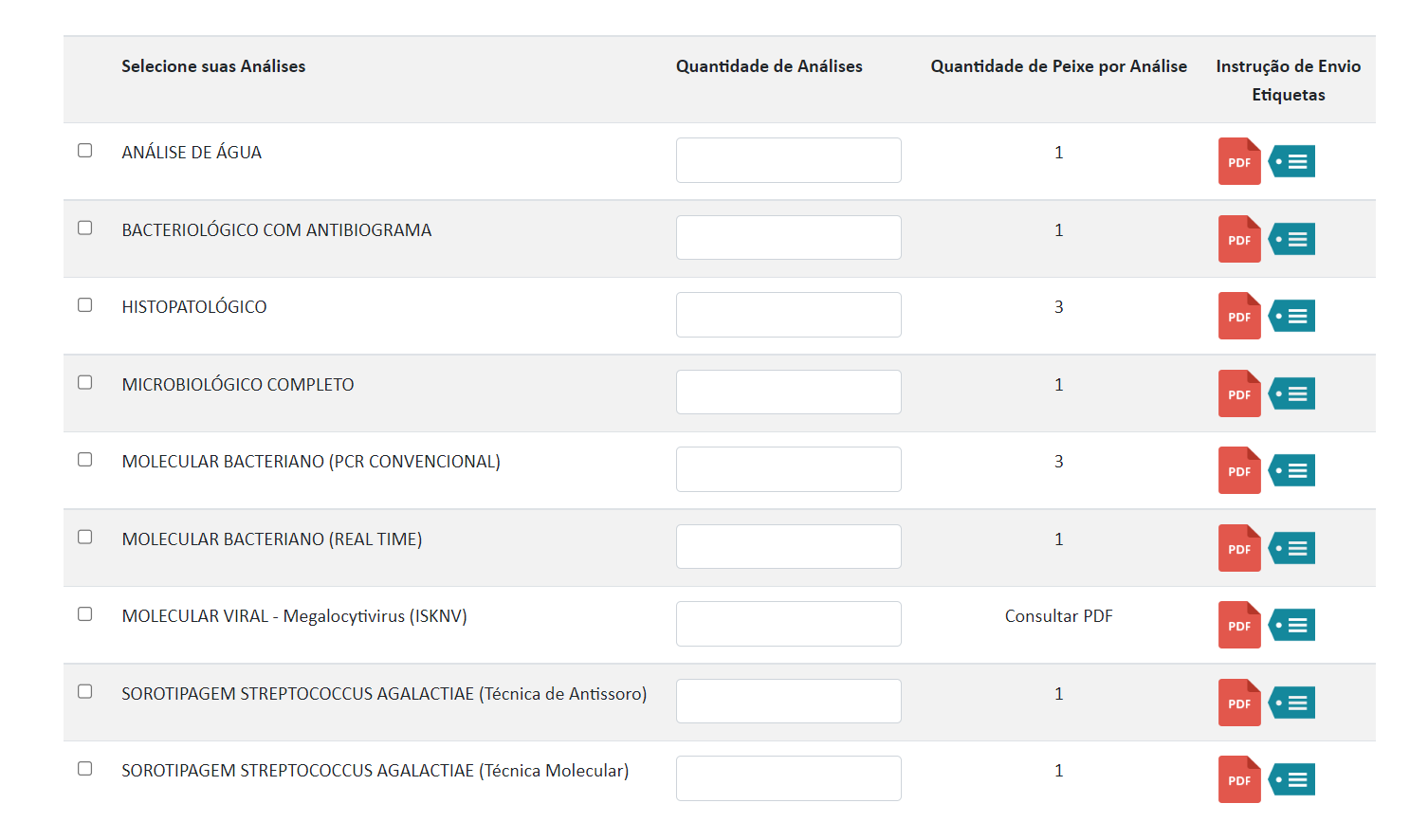The height and width of the screenshot is (840, 1428).
Task: Open PDF for SOROTIPAGEM Técnica Molecular
Action: pyautogui.click(x=1238, y=779)
